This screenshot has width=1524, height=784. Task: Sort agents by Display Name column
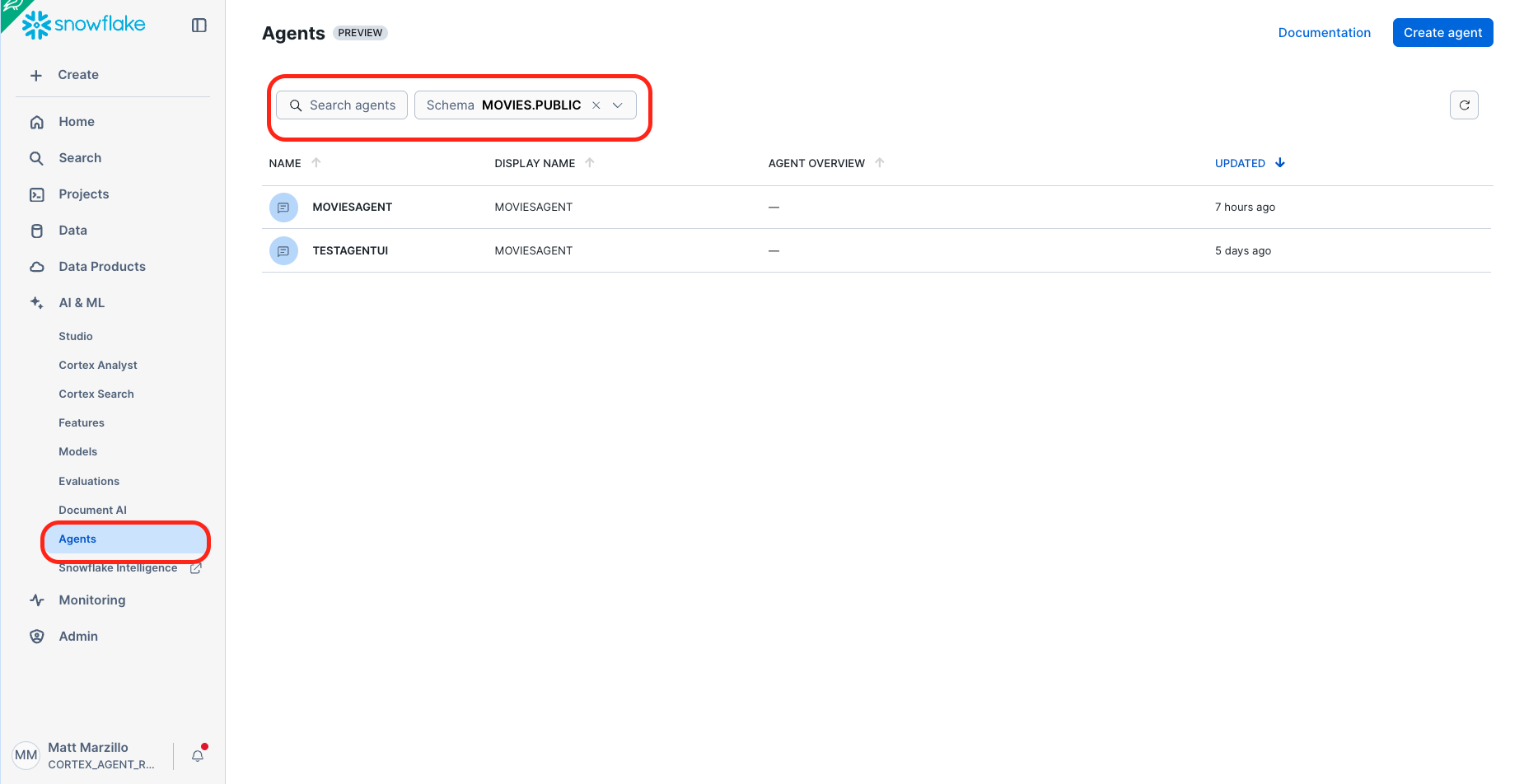click(x=535, y=163)
